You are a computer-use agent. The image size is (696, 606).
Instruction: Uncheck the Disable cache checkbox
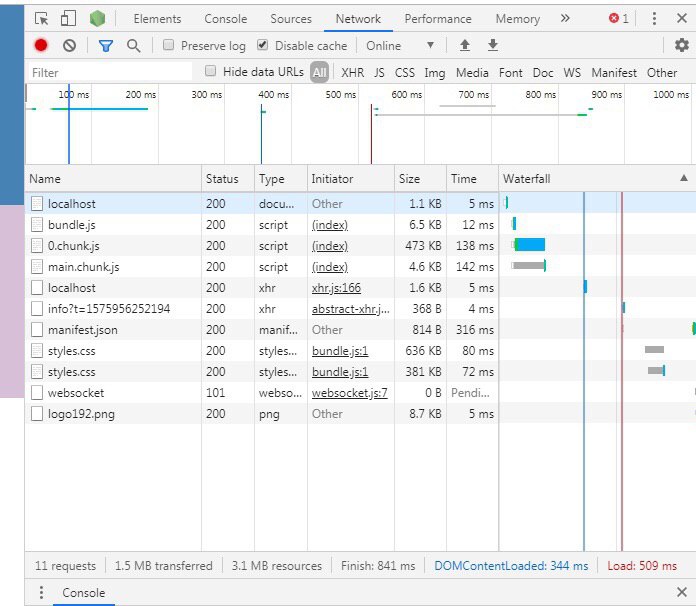click(263, 46)
